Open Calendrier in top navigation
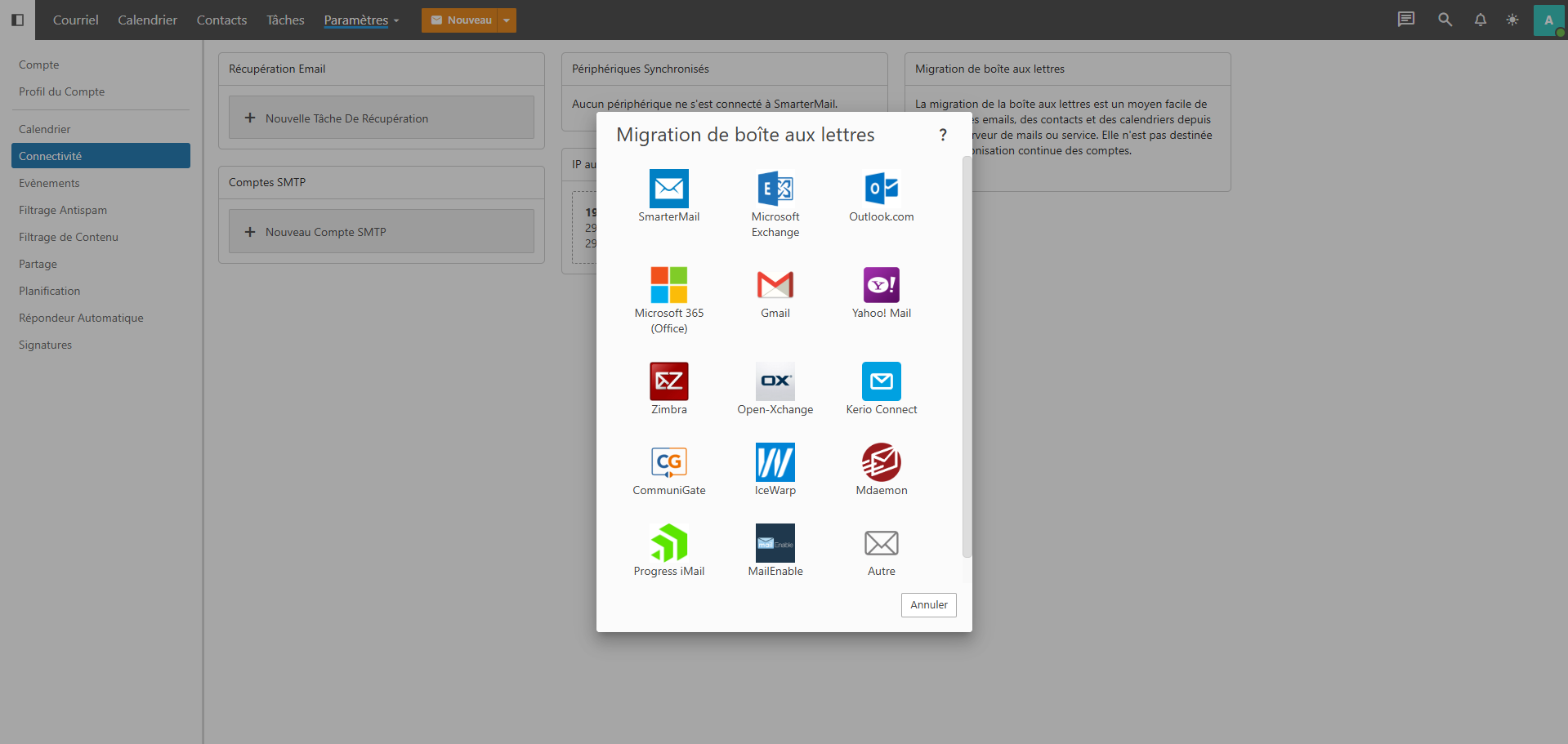This screenshot has height=744, width=1568. pyautogui.click(x=147, y=20)
